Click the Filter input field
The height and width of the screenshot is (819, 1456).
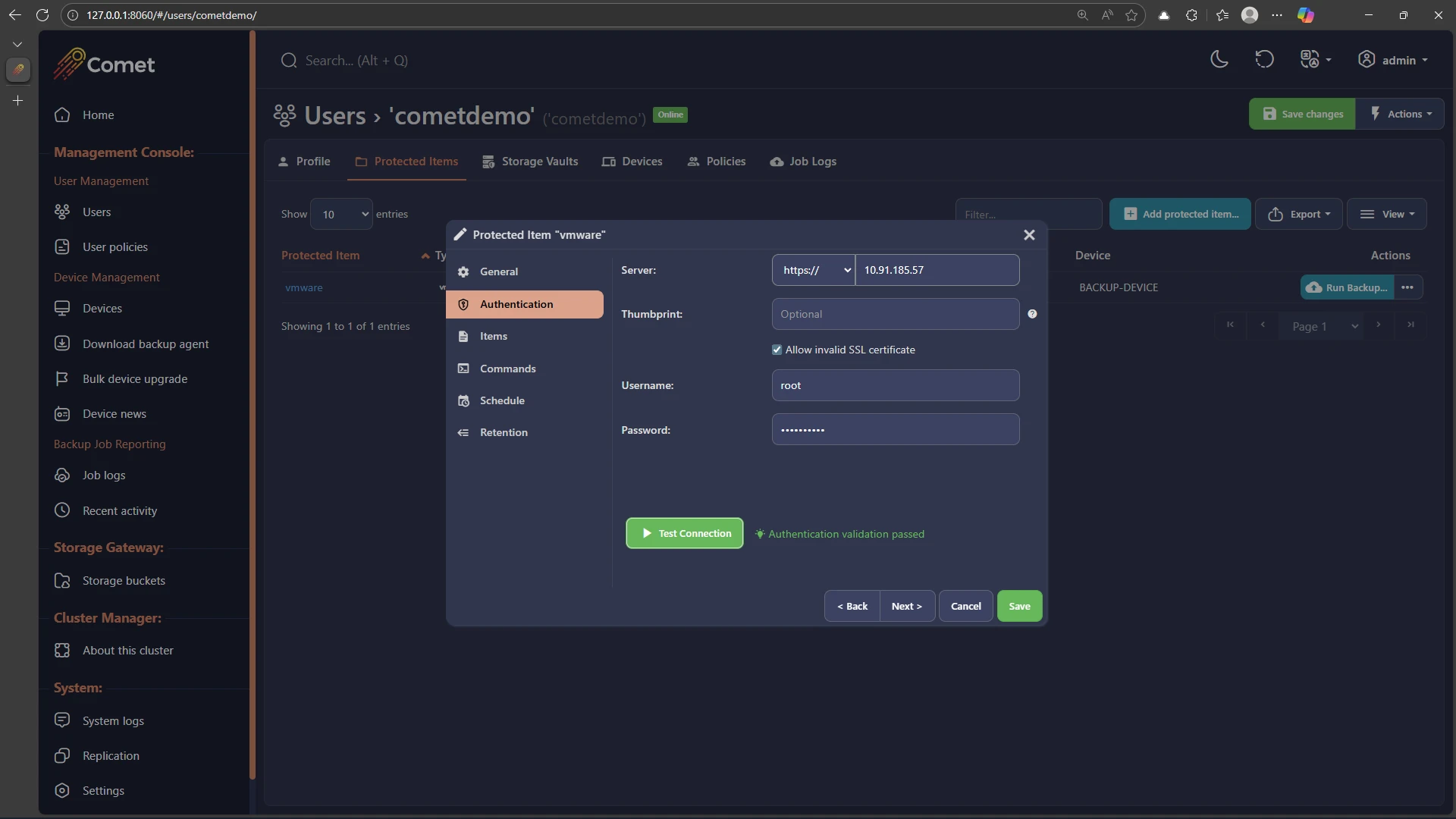pos(1028,214)
